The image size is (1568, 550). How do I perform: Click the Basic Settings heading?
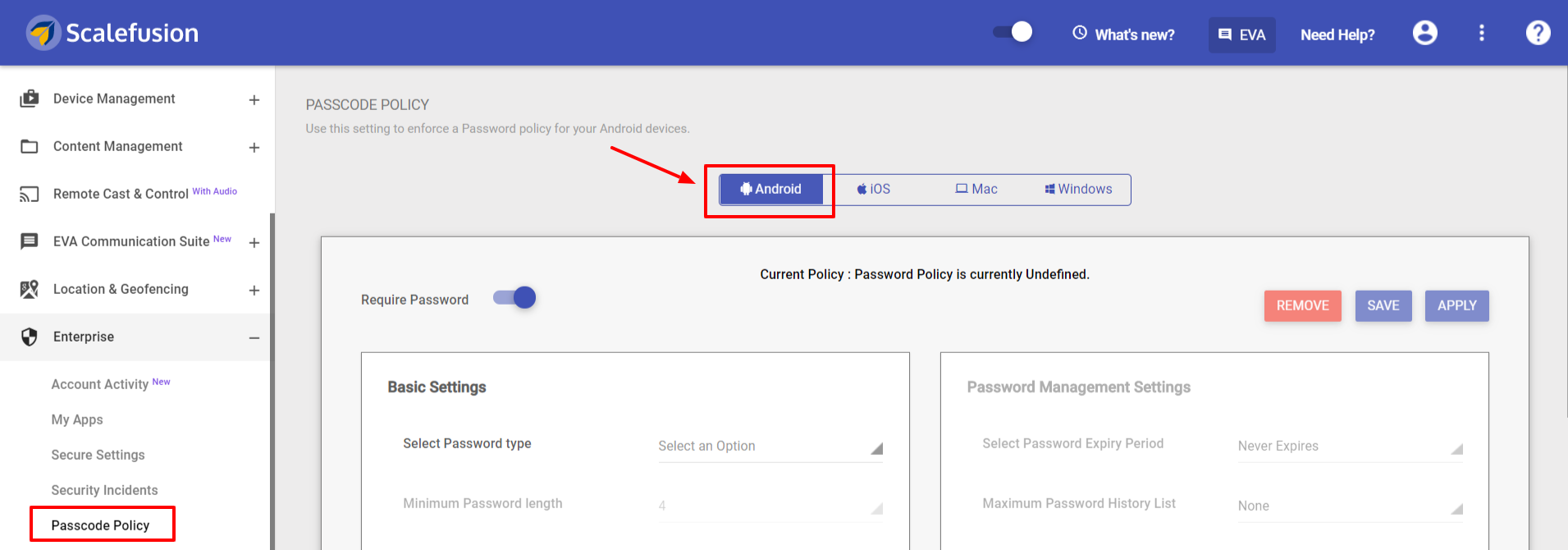click(437, 387)
